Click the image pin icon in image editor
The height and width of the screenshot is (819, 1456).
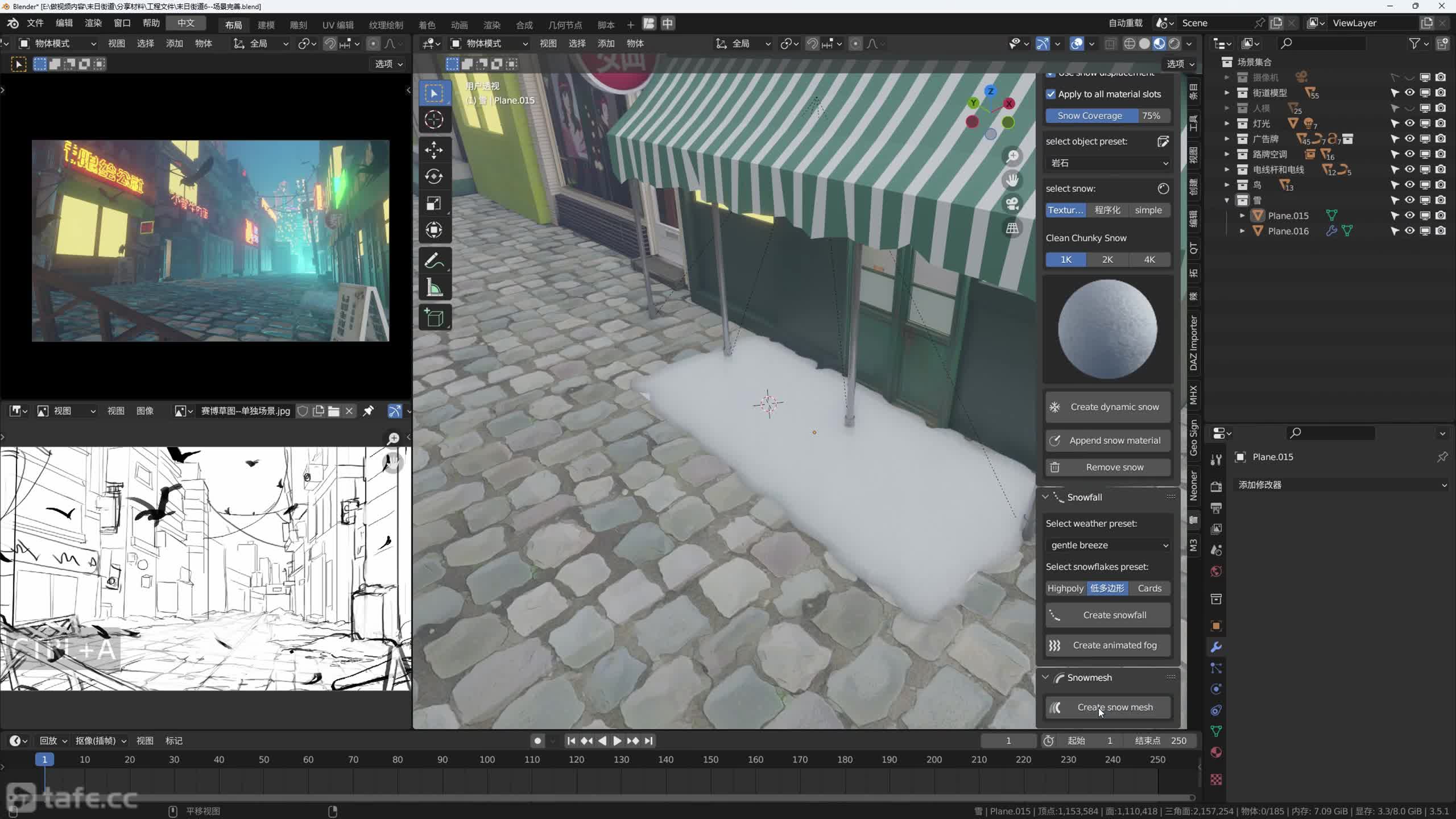[369, 411]
